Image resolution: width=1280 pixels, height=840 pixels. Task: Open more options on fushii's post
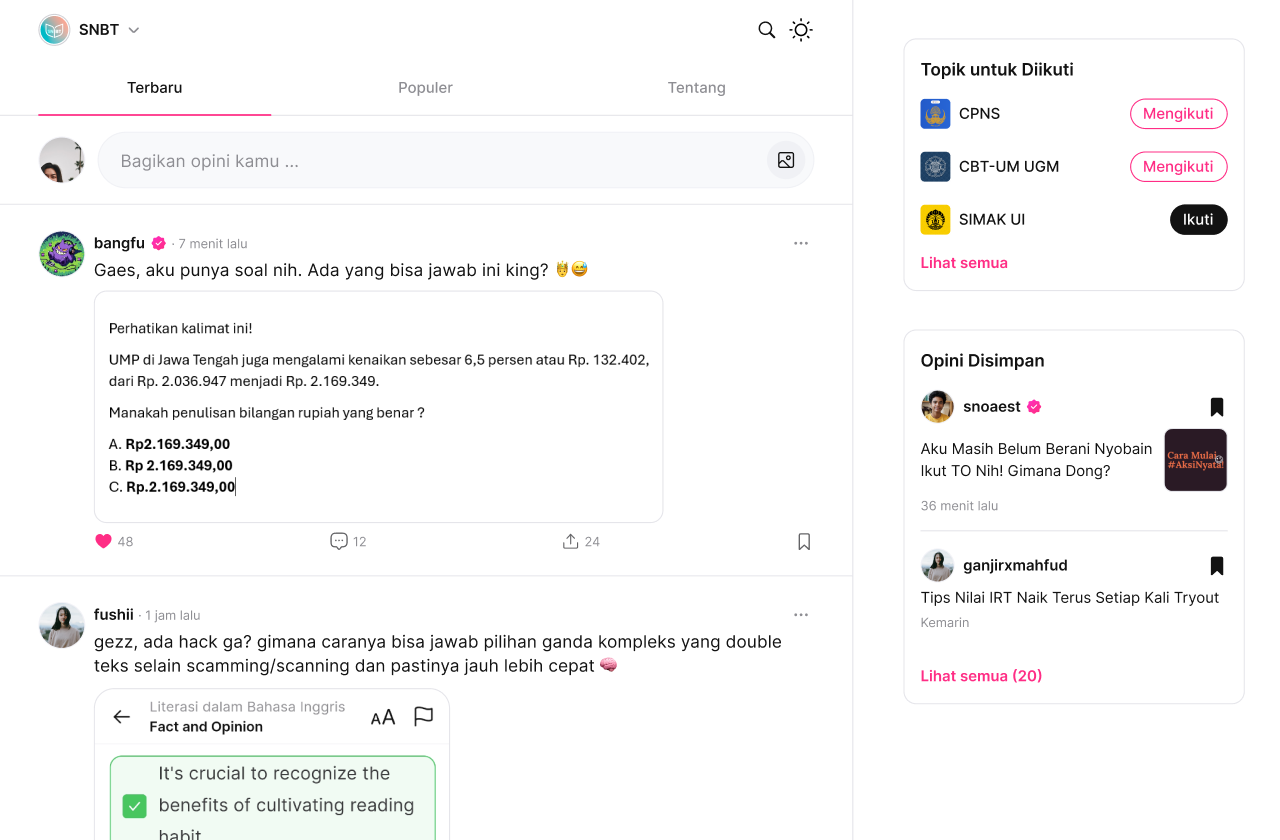[801, 615]
